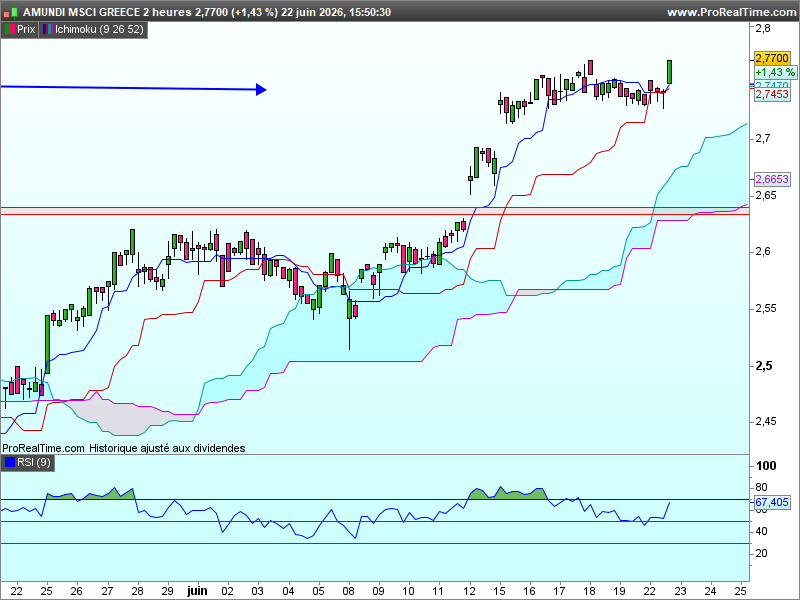Image resolution: width=800 pixels, height=600 pixels.
Task: Click the juin month label on time axis
Action: pos(197,591)
